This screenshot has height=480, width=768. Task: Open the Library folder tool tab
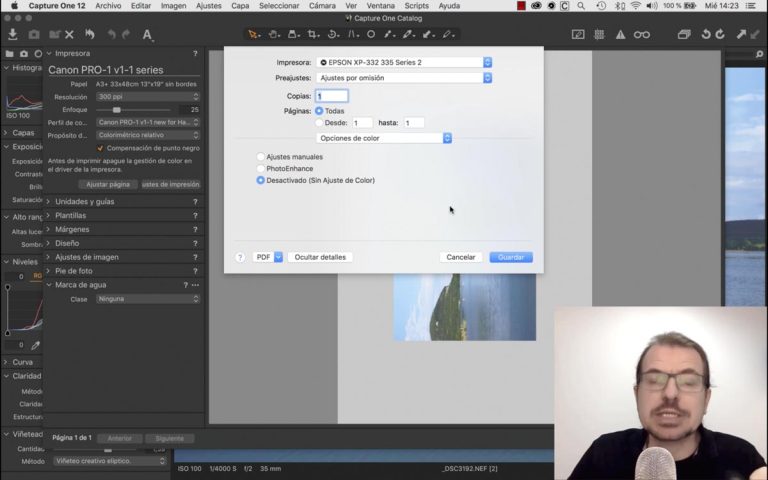[9, 53]
